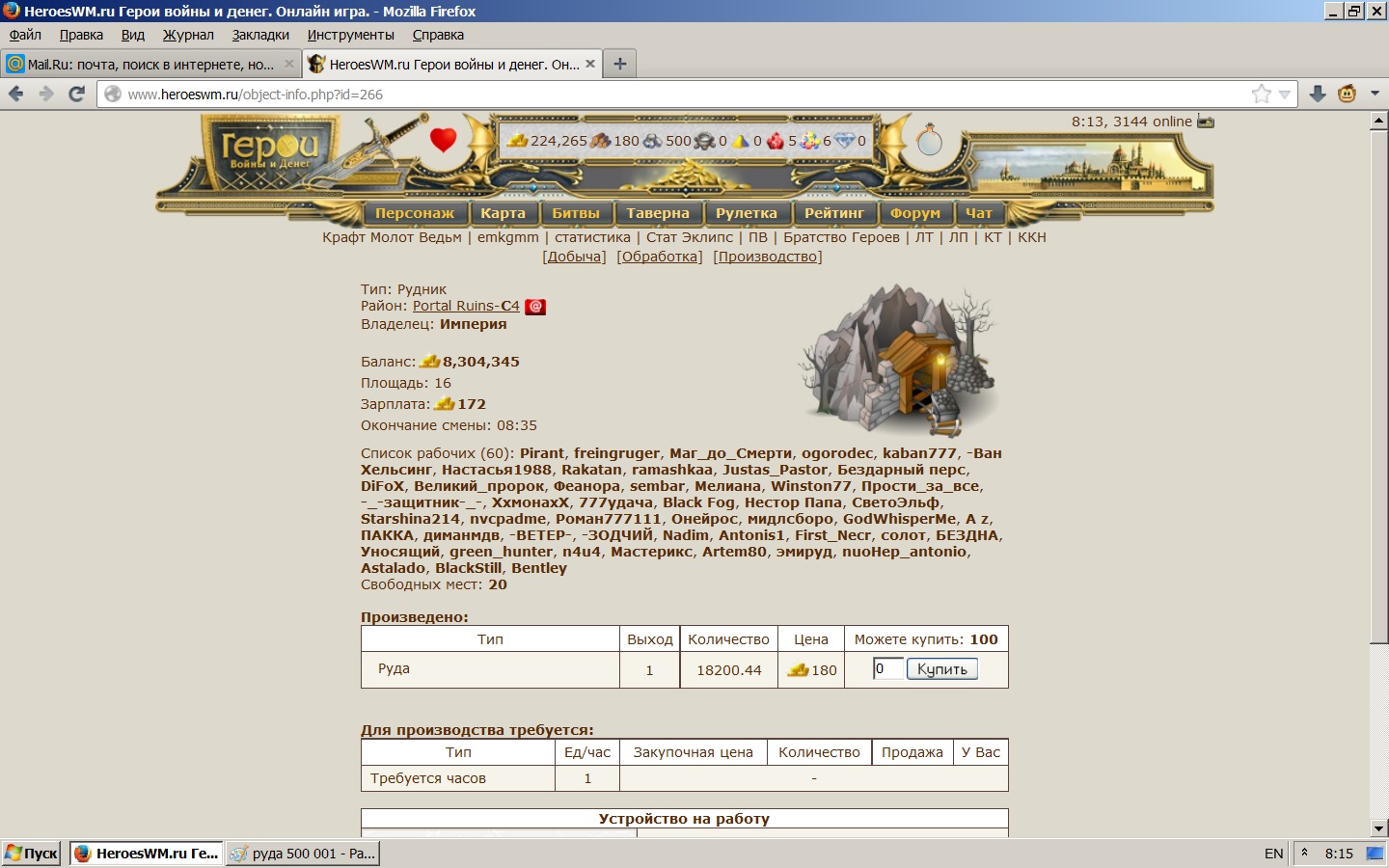Open the Рейтинг menu tab
Image resolution: width=1389 pixels, height=868 pixels.
point(834,213)
